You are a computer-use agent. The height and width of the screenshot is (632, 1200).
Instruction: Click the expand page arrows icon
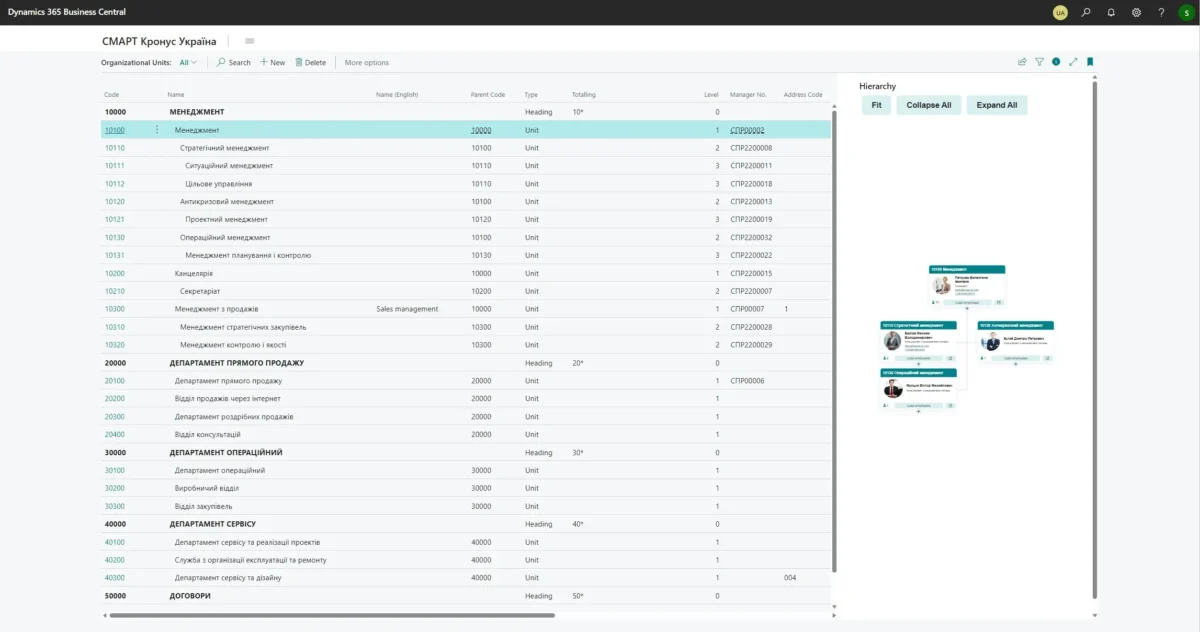pyautogui.click(x=1073, y=62)
